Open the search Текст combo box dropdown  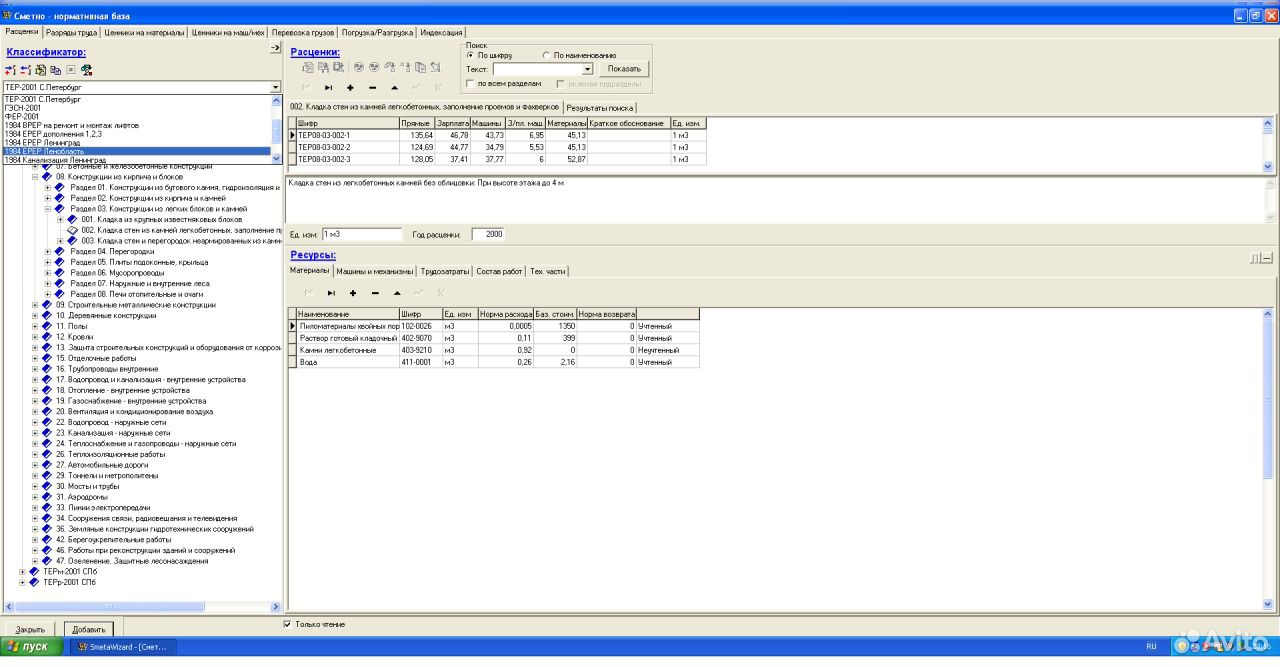(588, 69)
